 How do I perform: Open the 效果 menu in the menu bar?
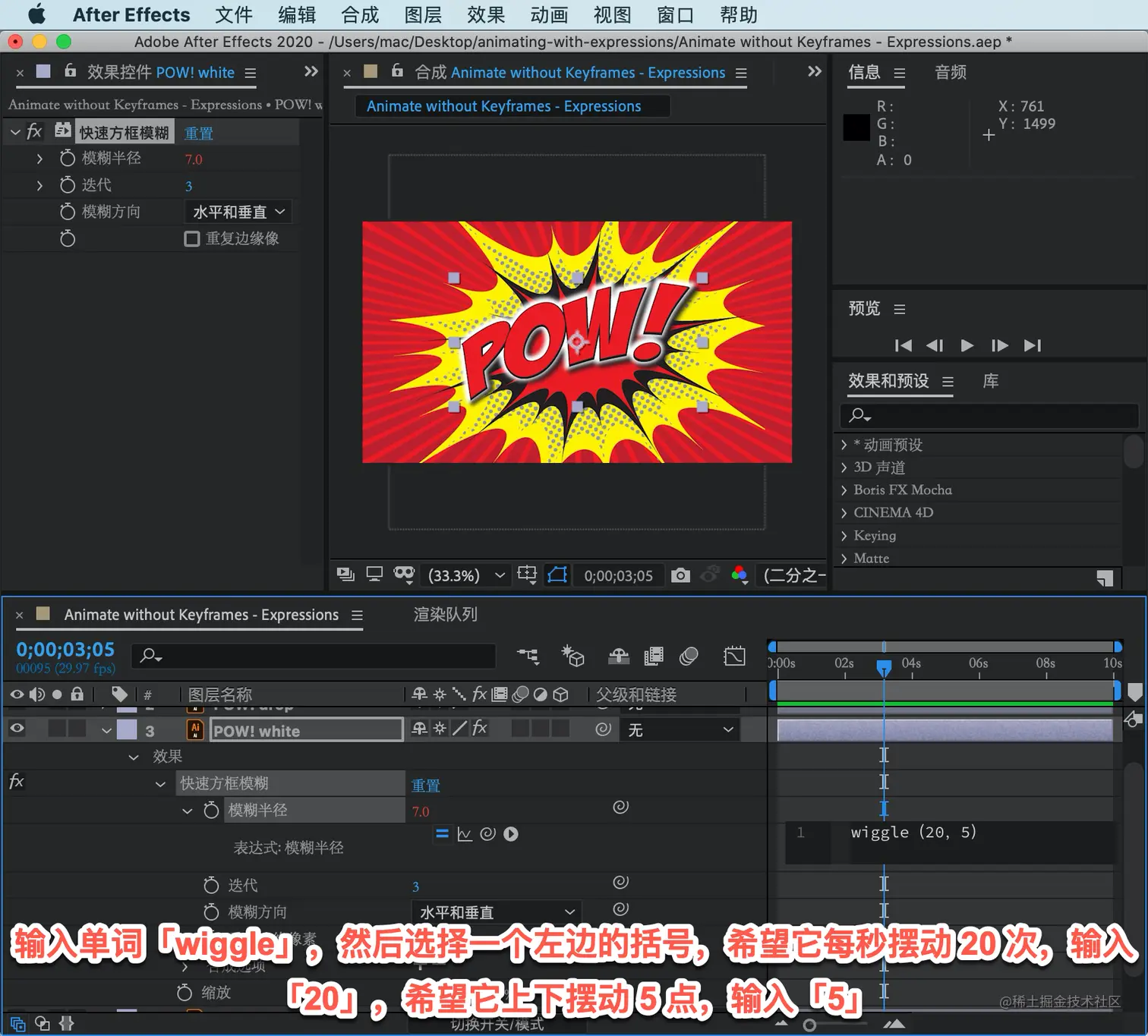pos(486,14)
